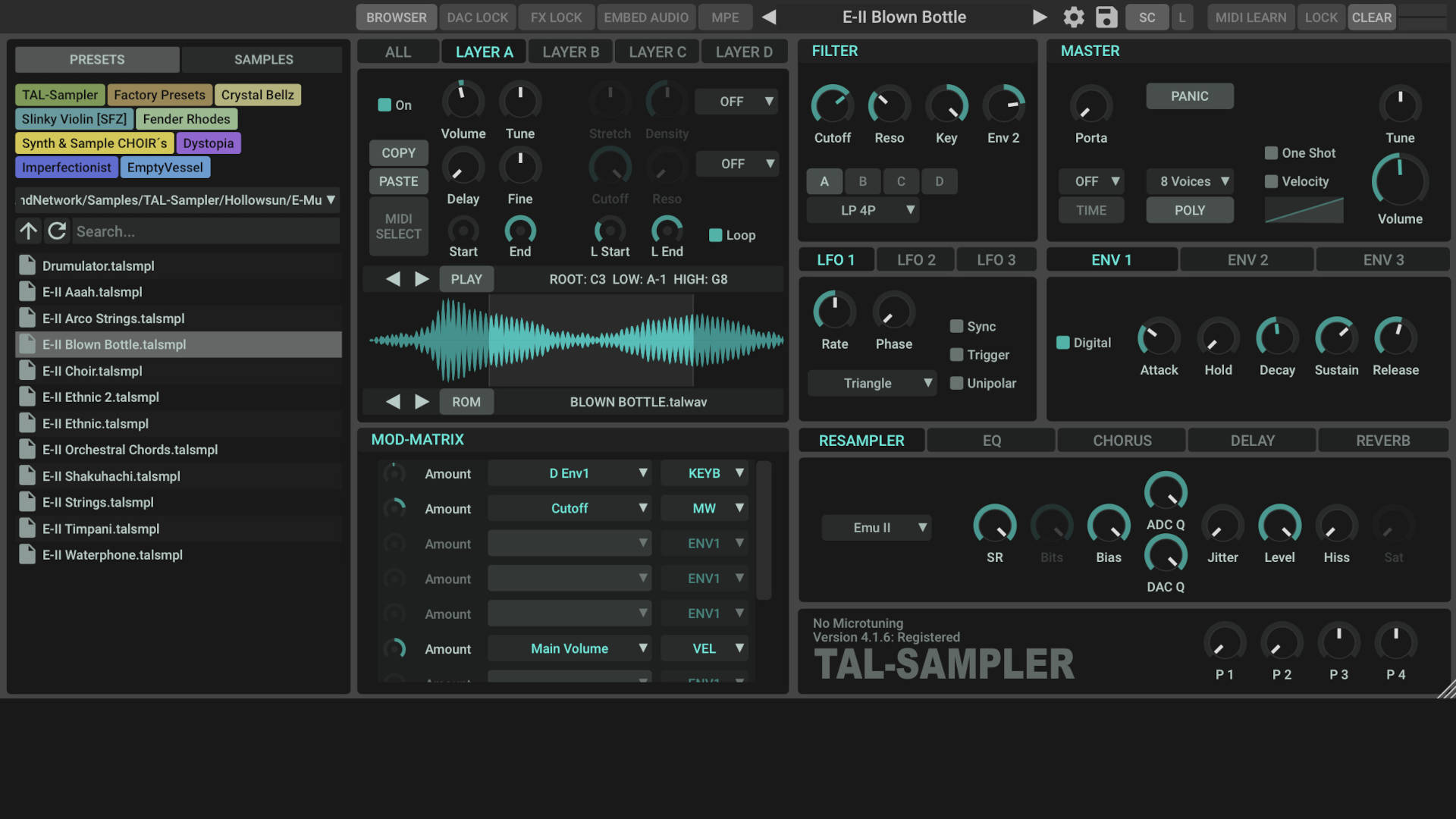This screenshot has height=819, width=1456.
Task: Go to the next preset arrow
Action: (x=1040, y=17)
